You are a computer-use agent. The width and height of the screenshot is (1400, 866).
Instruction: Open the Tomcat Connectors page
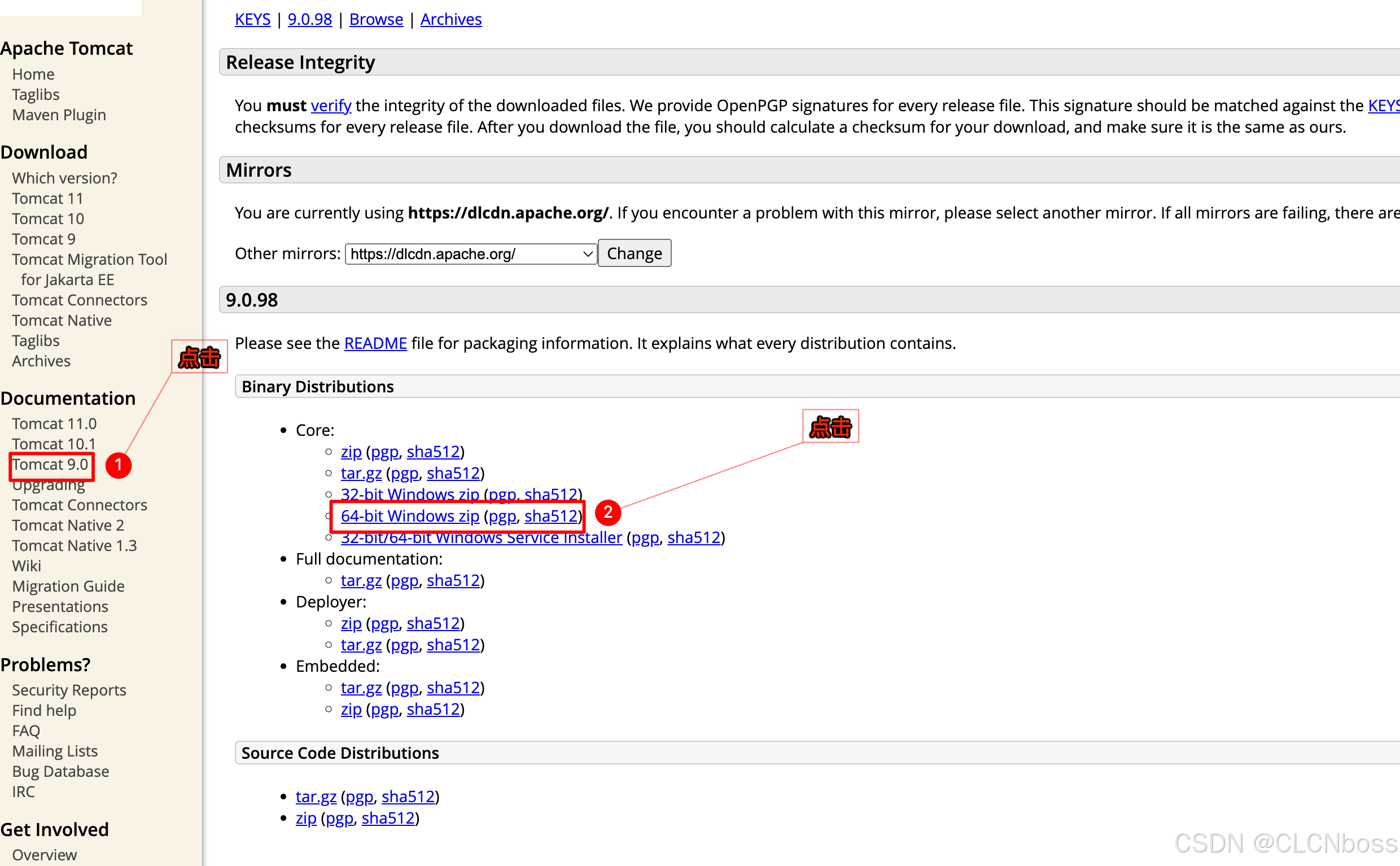[79, 301]
